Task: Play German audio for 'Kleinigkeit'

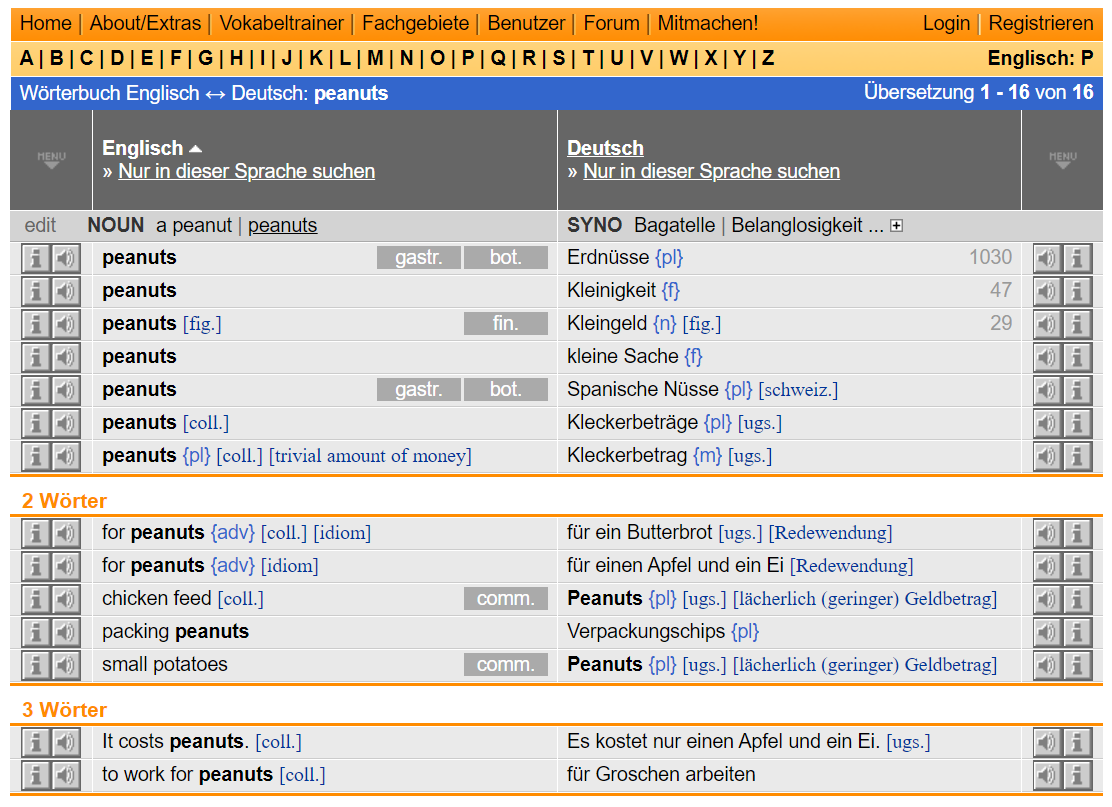Action: click(1046, 291)
